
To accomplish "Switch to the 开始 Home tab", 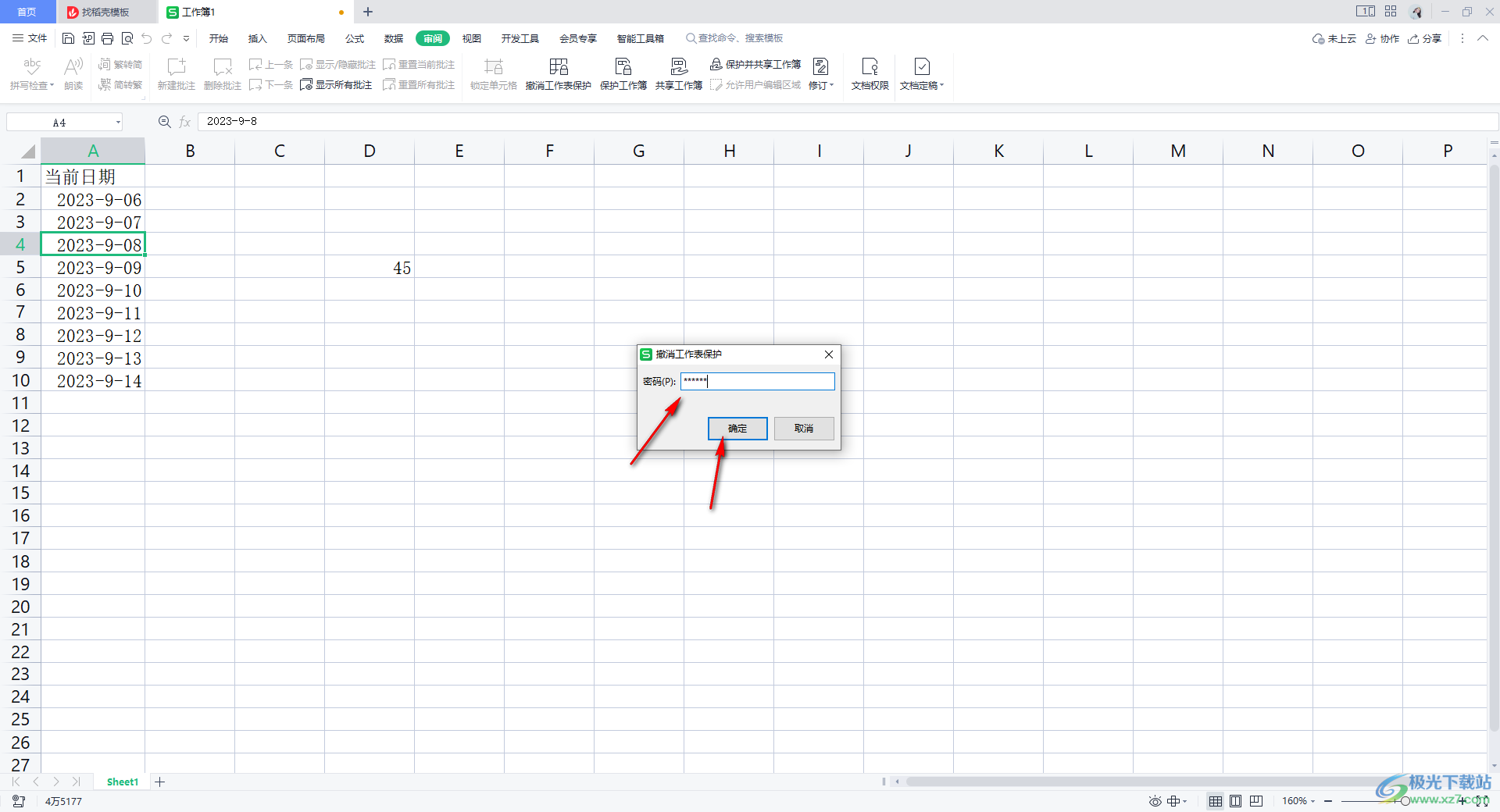I will pyautogui.click(x=219, y=38).
